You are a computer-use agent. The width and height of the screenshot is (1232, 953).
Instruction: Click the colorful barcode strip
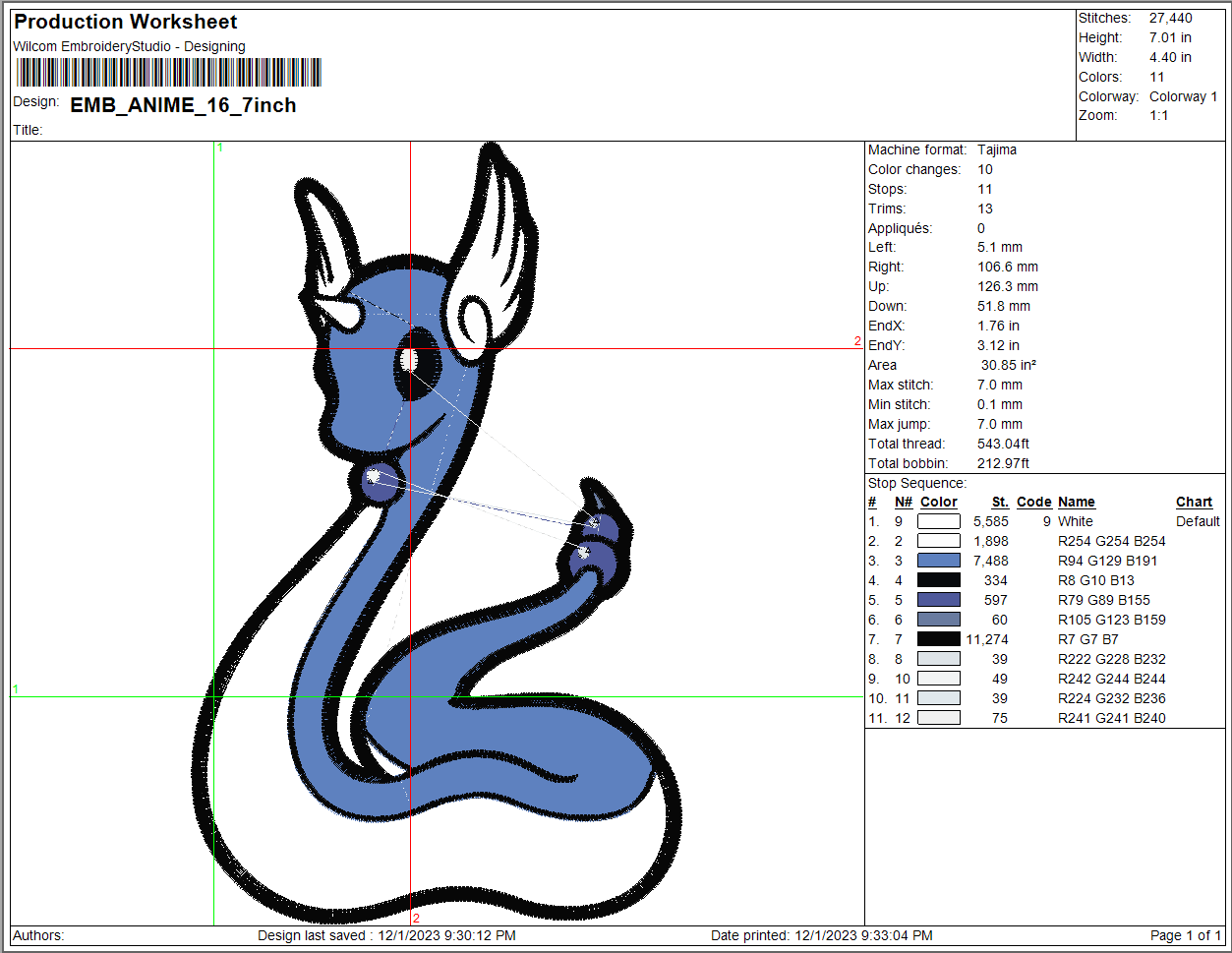pos(168,73)
